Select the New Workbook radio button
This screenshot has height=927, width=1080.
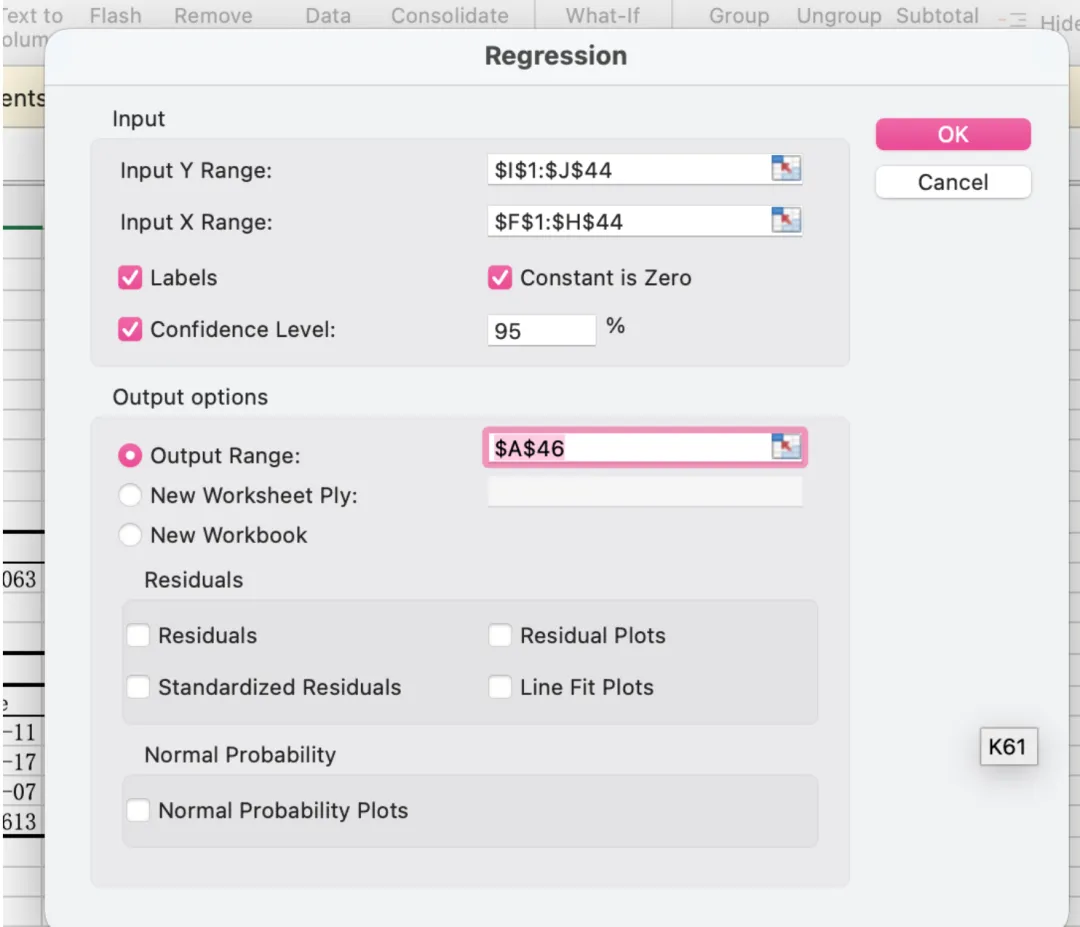pyautogui.click(x=130, y=535)
